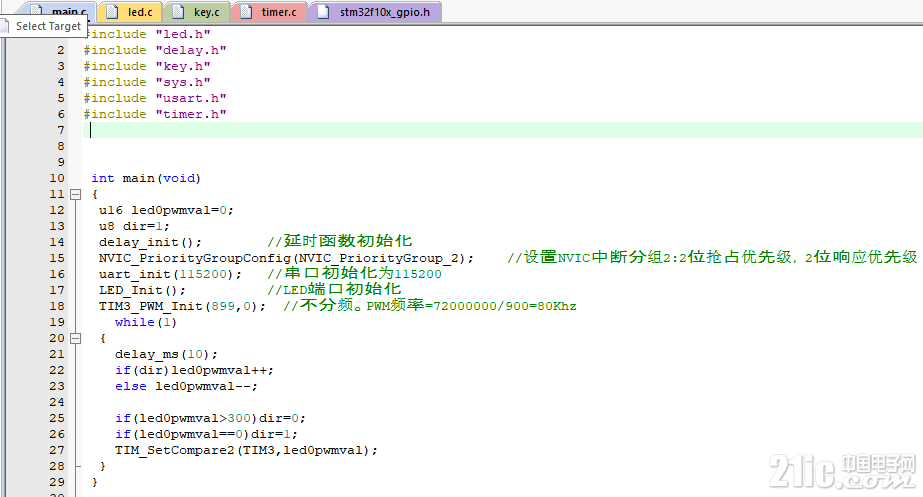Image resolution: width=923 pixels, height=497 pixels.
Task: Click on delay_init(); call
Action: [x=150, y=242]
